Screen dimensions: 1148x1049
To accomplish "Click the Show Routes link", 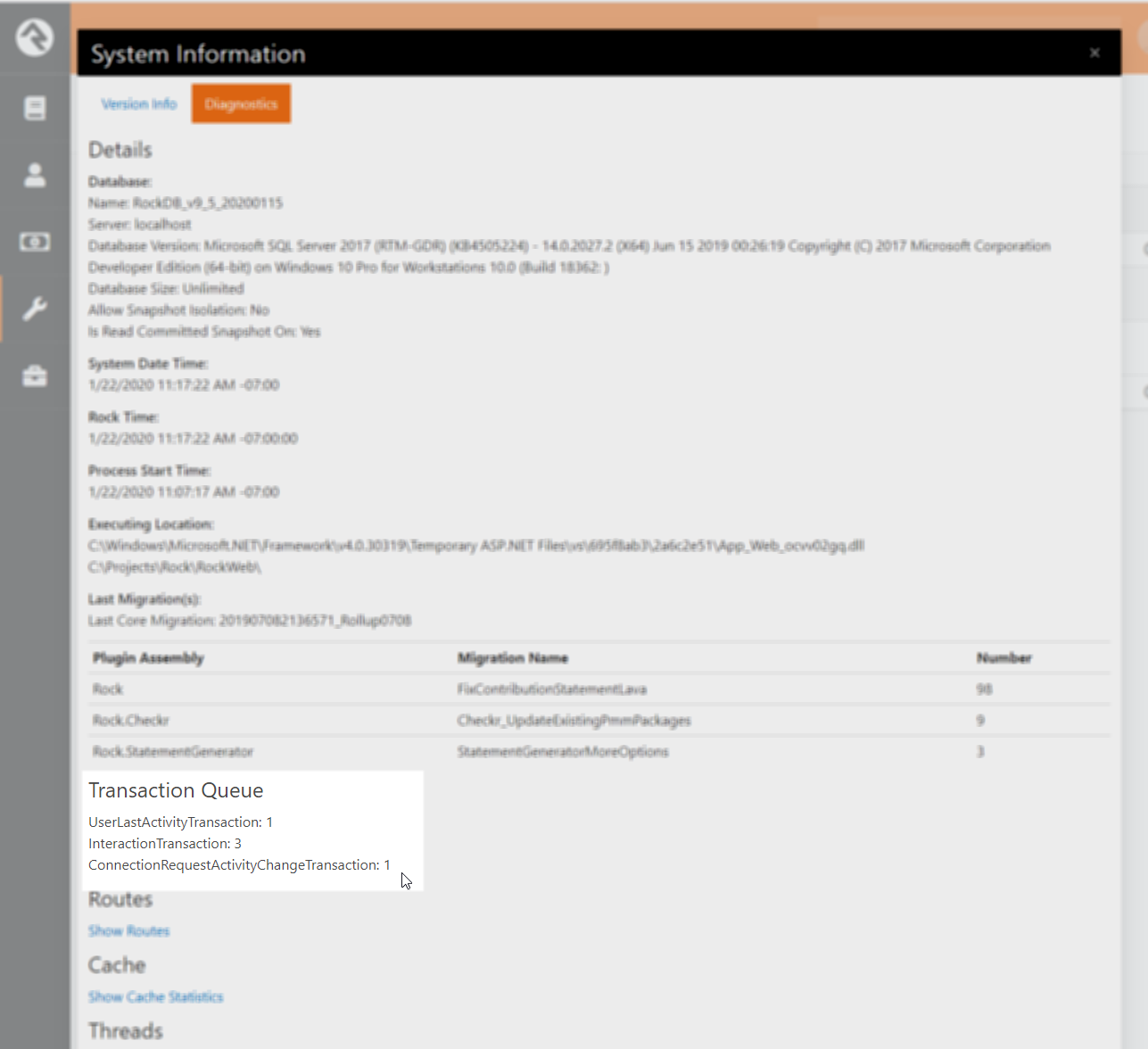I will (128, 930).
